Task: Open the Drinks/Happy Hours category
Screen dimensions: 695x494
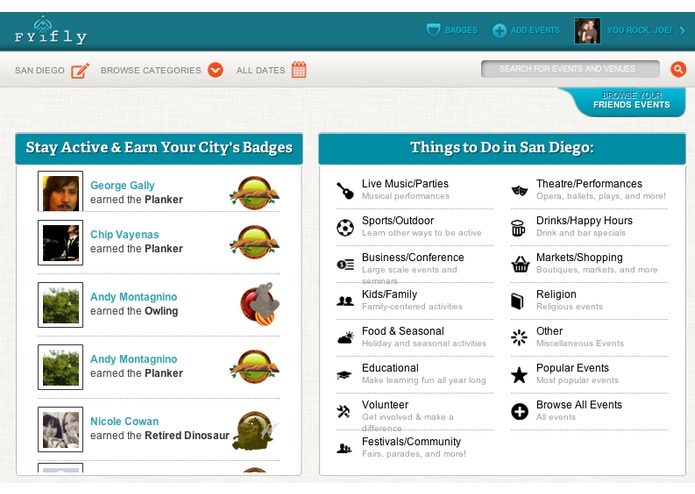Action: coord(584,221)
